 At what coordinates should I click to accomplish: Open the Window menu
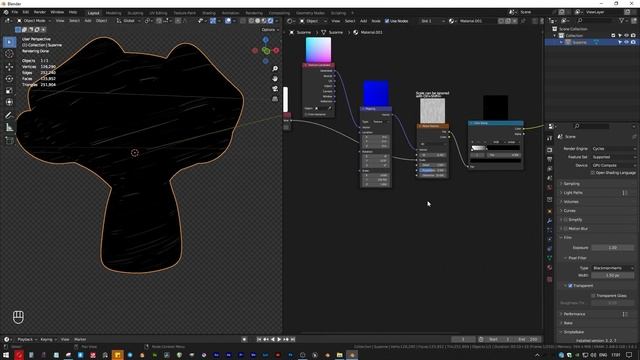point(57,12)
